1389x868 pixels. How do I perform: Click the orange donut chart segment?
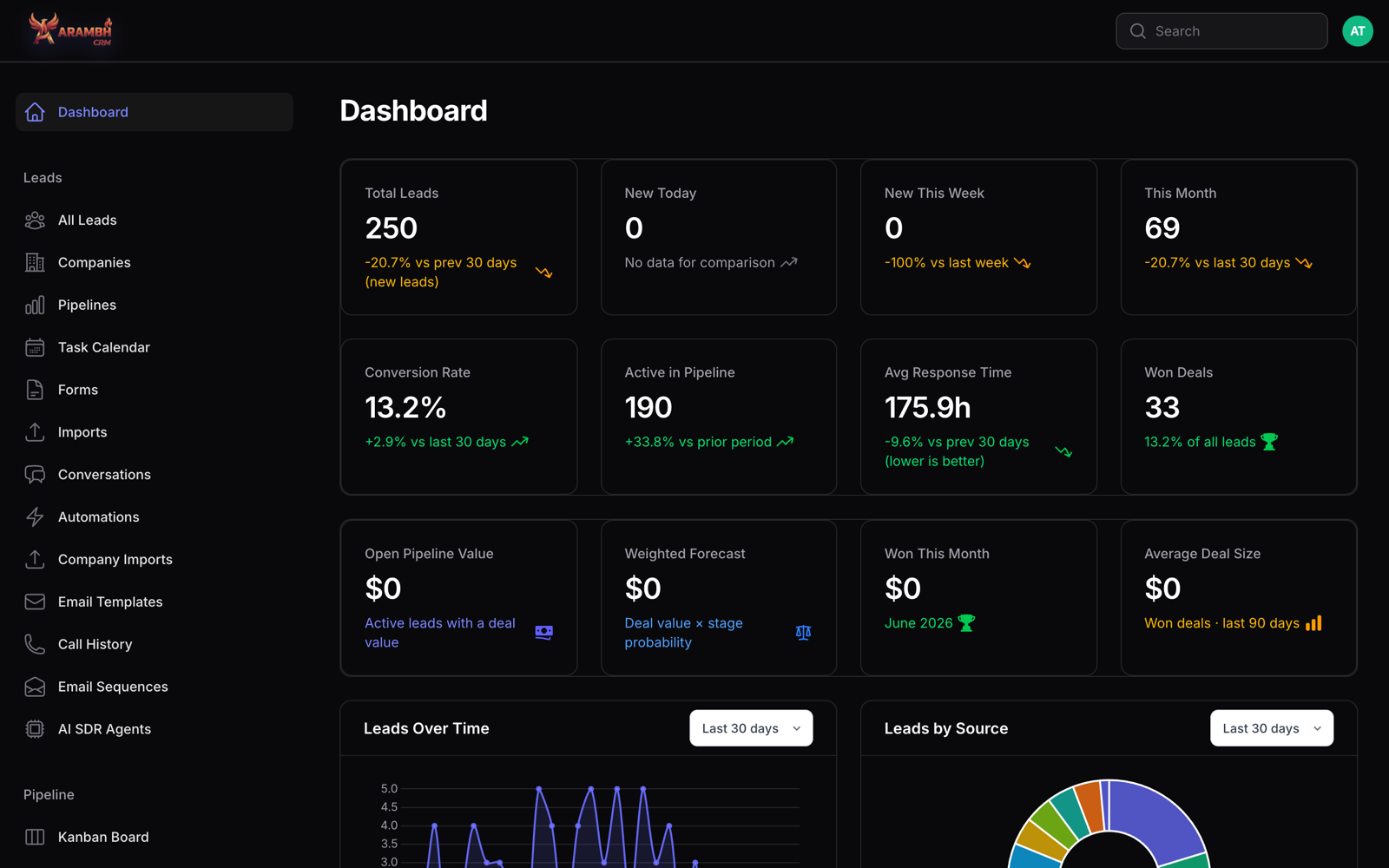coord(1089,806)
